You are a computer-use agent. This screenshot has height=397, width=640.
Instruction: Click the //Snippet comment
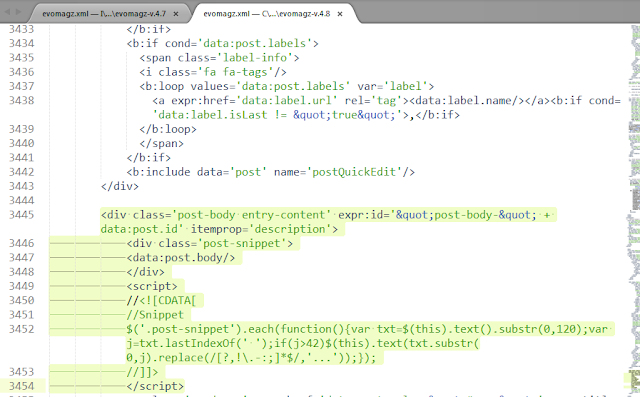[155, 315]
